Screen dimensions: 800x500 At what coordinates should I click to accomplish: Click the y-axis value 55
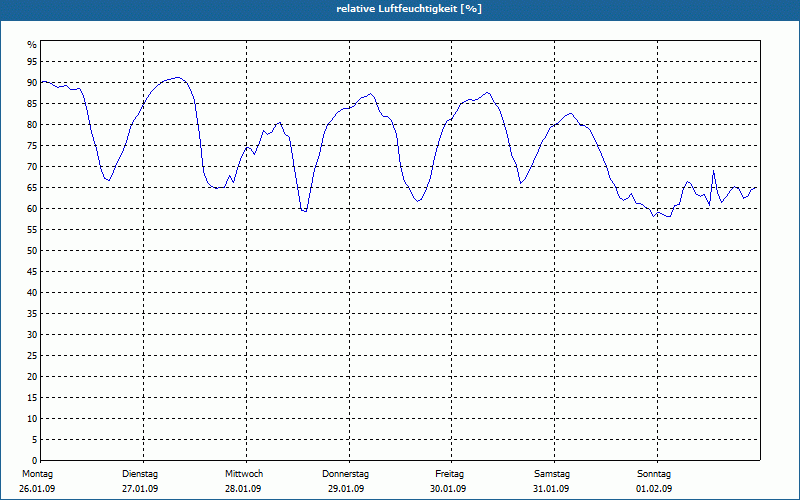[x=32, y=230]
